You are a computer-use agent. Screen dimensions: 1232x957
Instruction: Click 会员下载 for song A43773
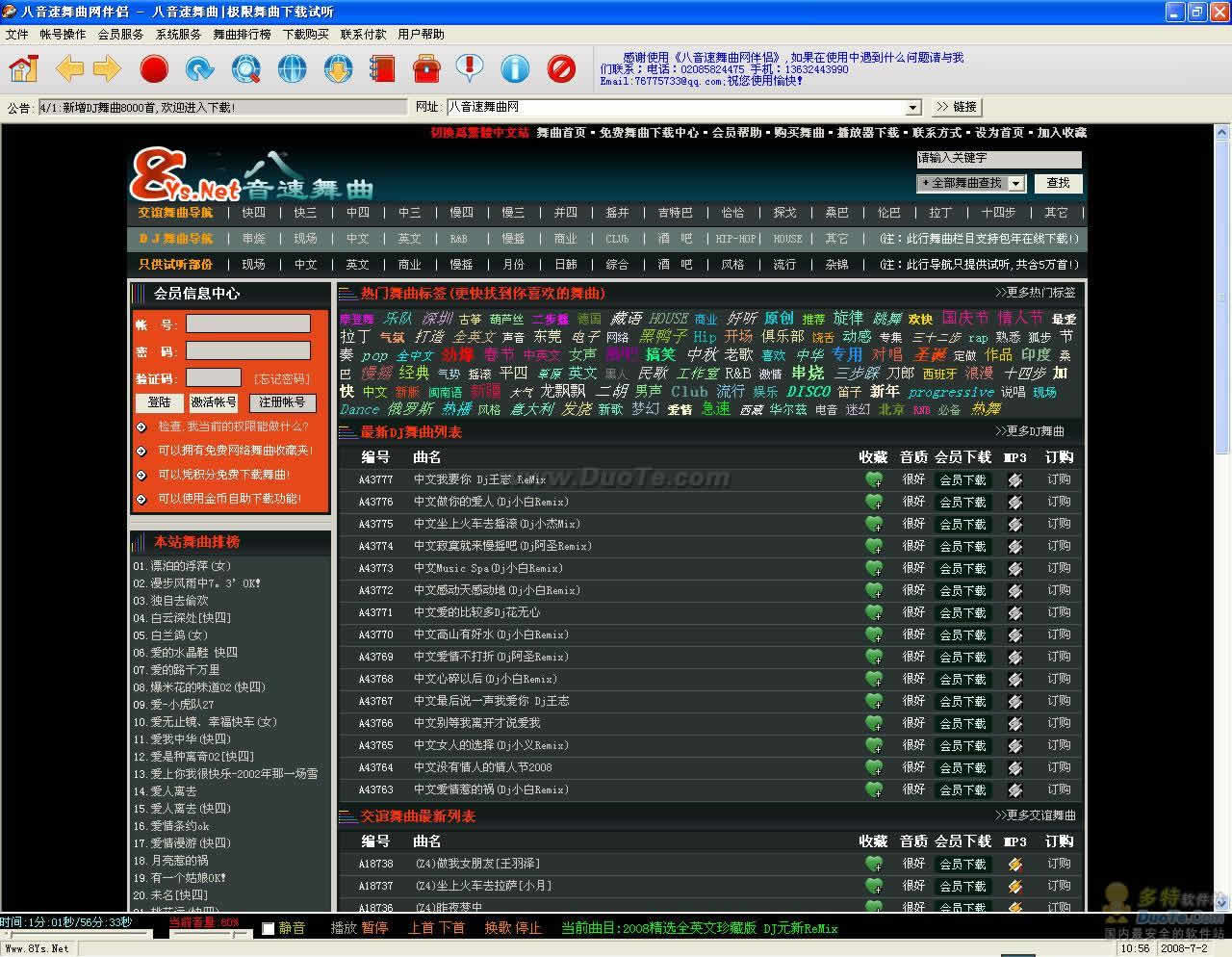pyautogui.click(x=962, y=568)
